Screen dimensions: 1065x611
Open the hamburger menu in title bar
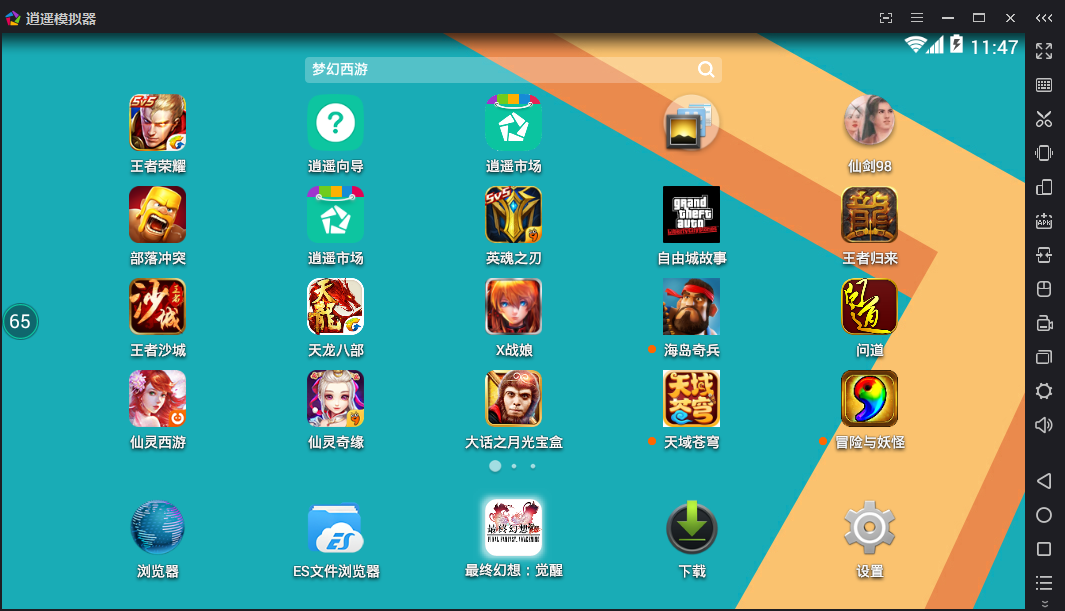click(917, 18)
